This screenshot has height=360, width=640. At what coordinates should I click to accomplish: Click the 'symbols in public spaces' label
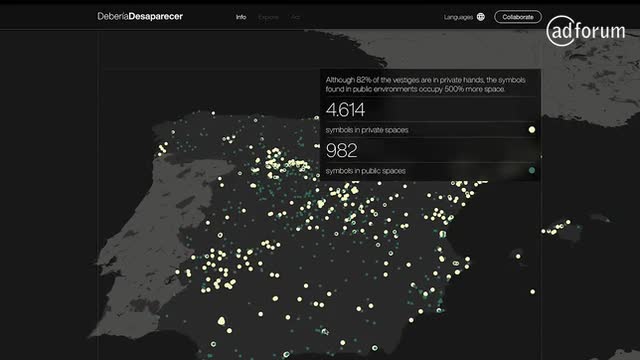tap(366, 171)
